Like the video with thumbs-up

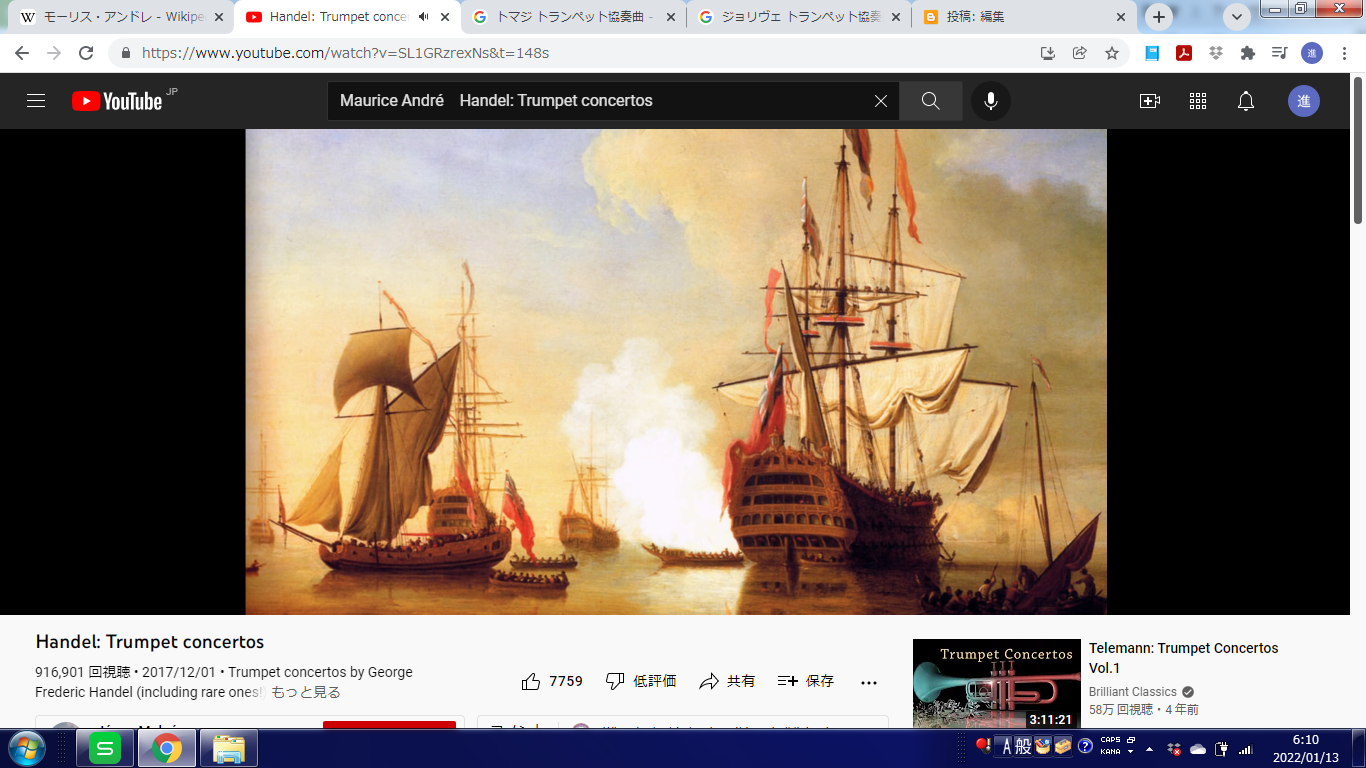click(x=531, y=681)
